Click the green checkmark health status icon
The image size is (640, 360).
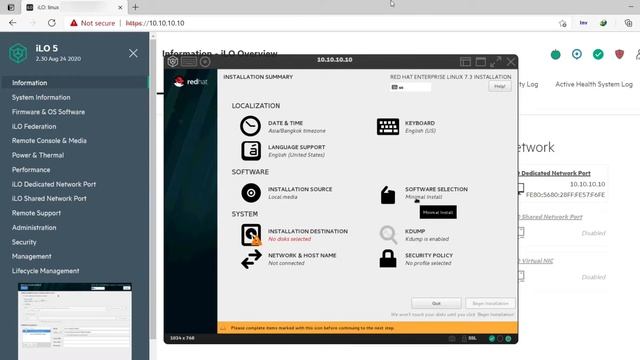[x=598, y=54]
